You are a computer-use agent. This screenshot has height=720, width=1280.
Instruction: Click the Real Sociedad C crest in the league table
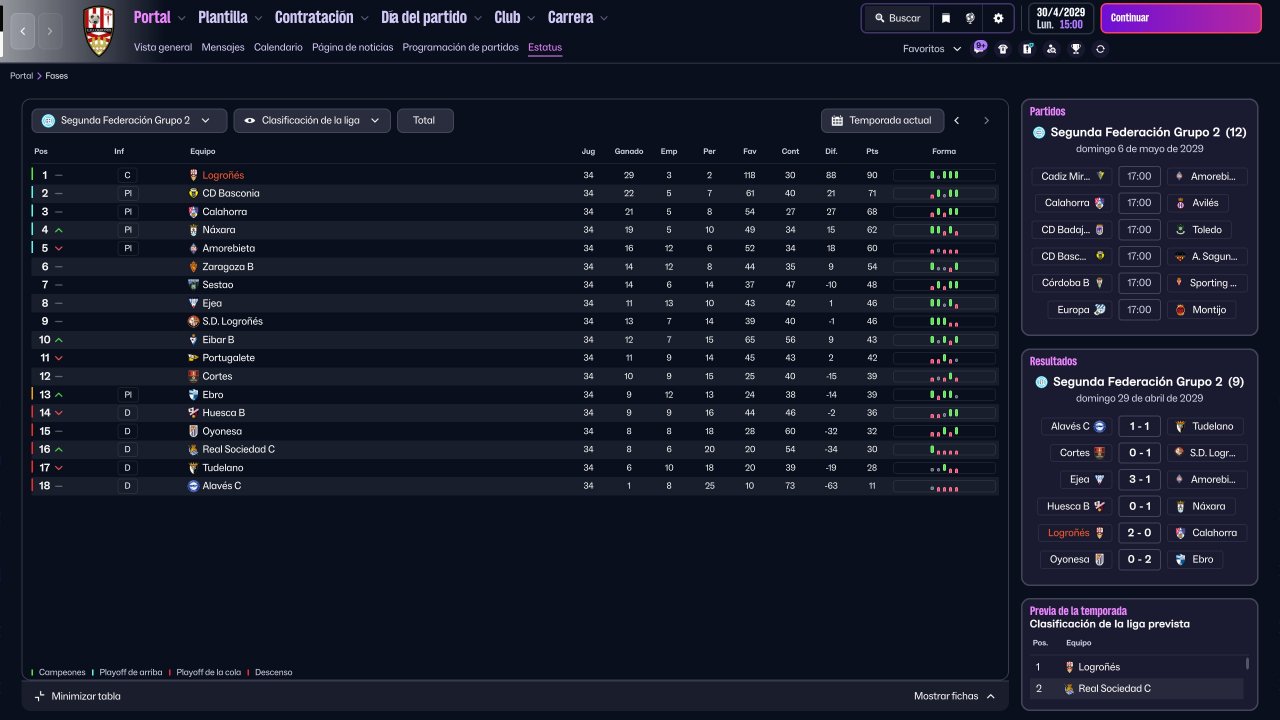(194, 449)
